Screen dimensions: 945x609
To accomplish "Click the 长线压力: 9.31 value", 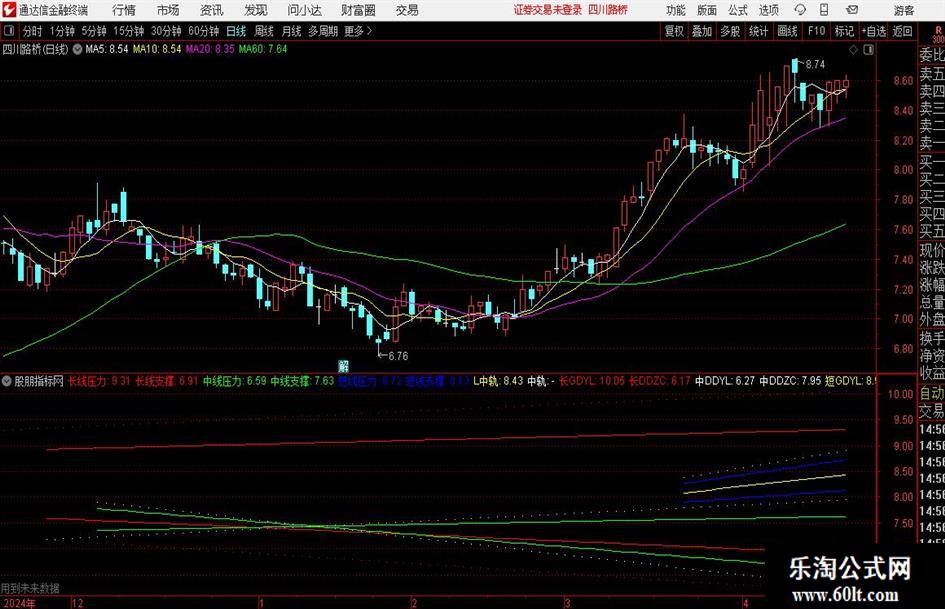I will (99, 380).
